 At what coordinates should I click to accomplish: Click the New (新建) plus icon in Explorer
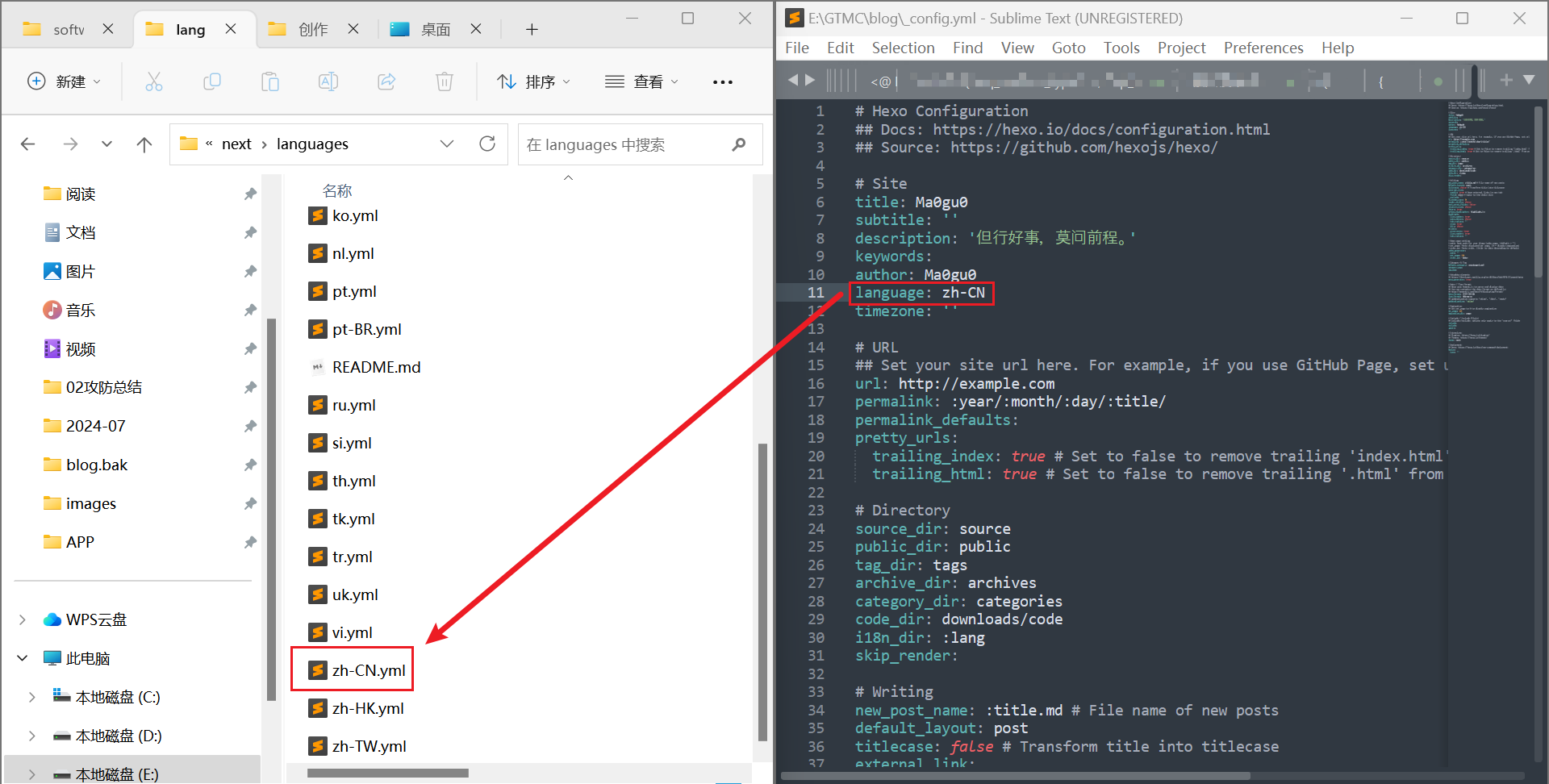(x=36, y=81)
